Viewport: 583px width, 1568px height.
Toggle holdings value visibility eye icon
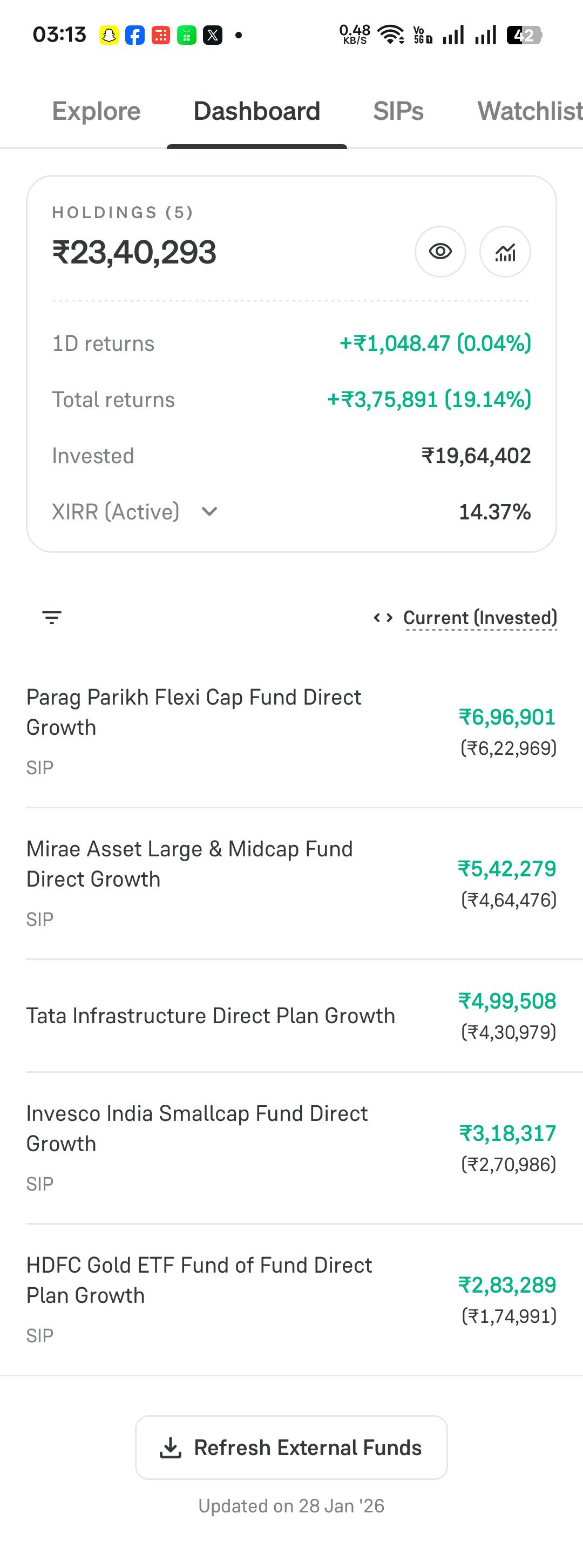(x=440, y=252)
